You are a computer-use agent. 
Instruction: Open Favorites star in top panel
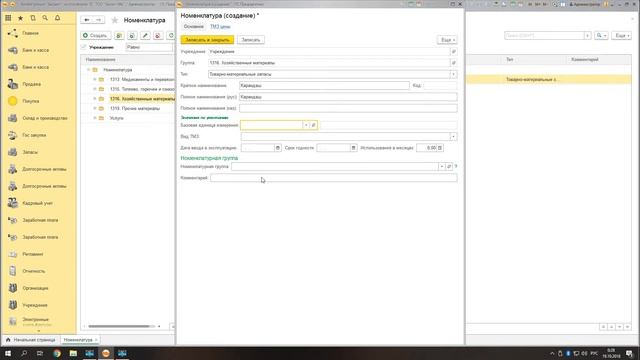tap(20, 18)
